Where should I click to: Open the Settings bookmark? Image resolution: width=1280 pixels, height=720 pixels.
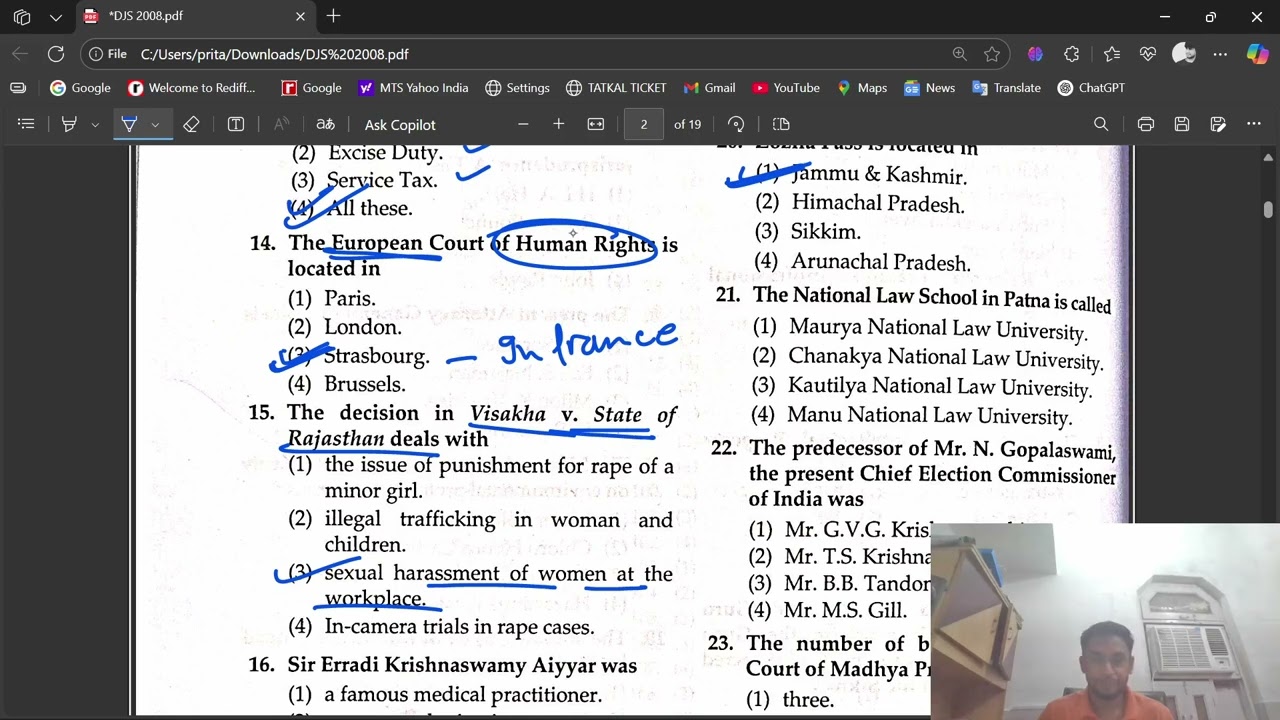(517, 88)
